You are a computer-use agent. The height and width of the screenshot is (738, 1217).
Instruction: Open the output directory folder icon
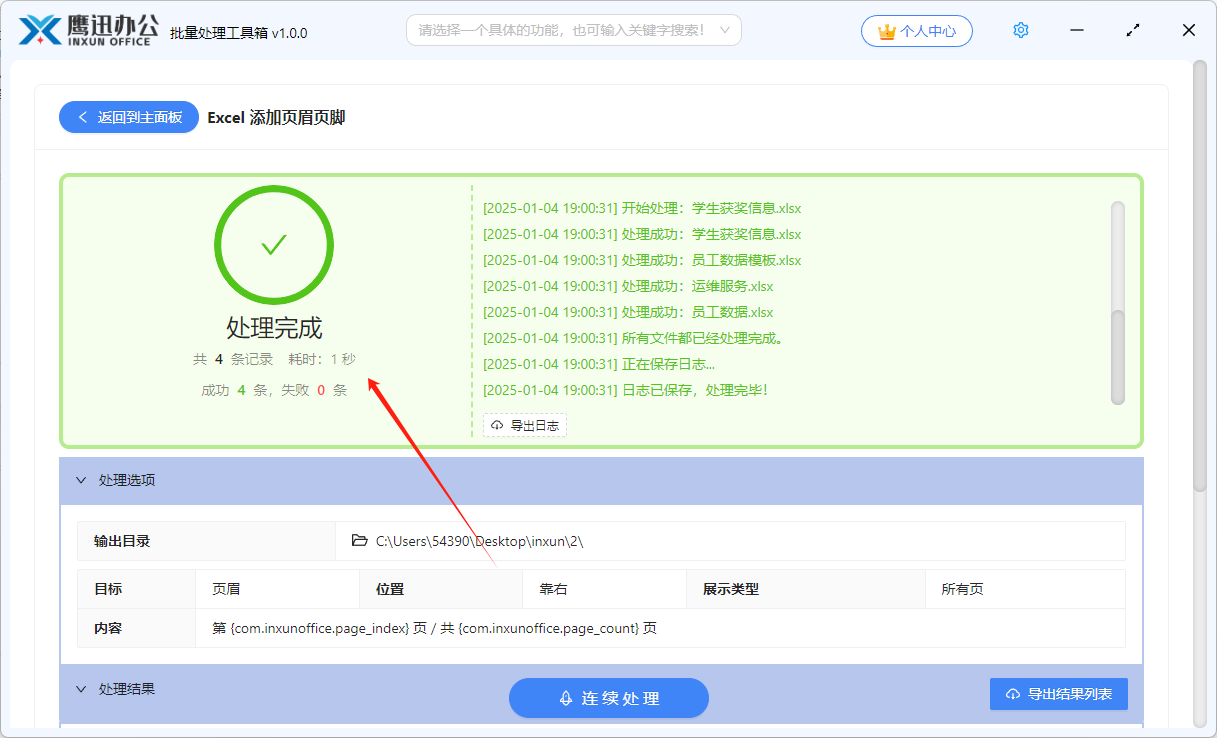[360, 541]
